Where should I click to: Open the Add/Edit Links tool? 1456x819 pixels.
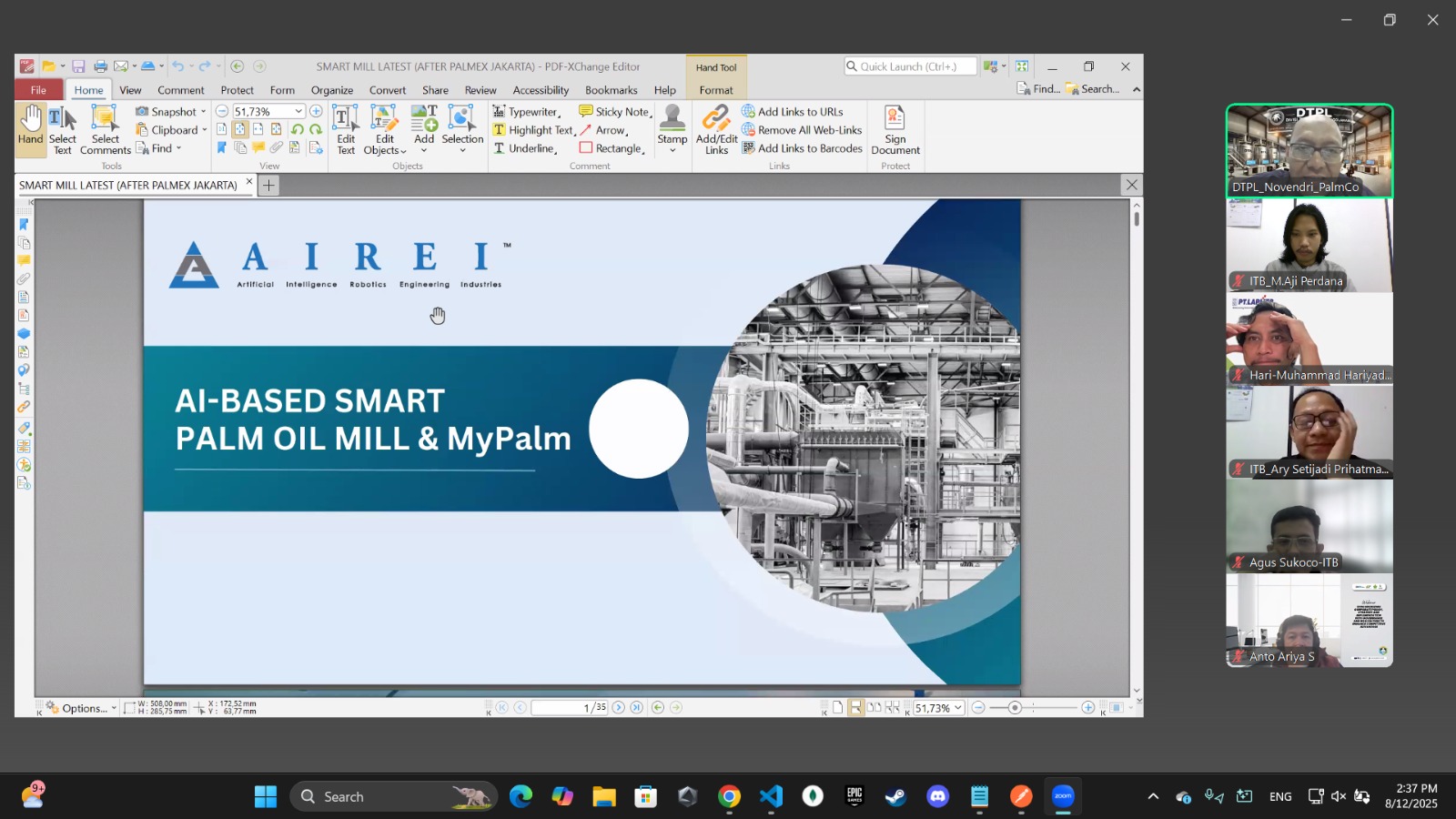[x=716, y=129]
